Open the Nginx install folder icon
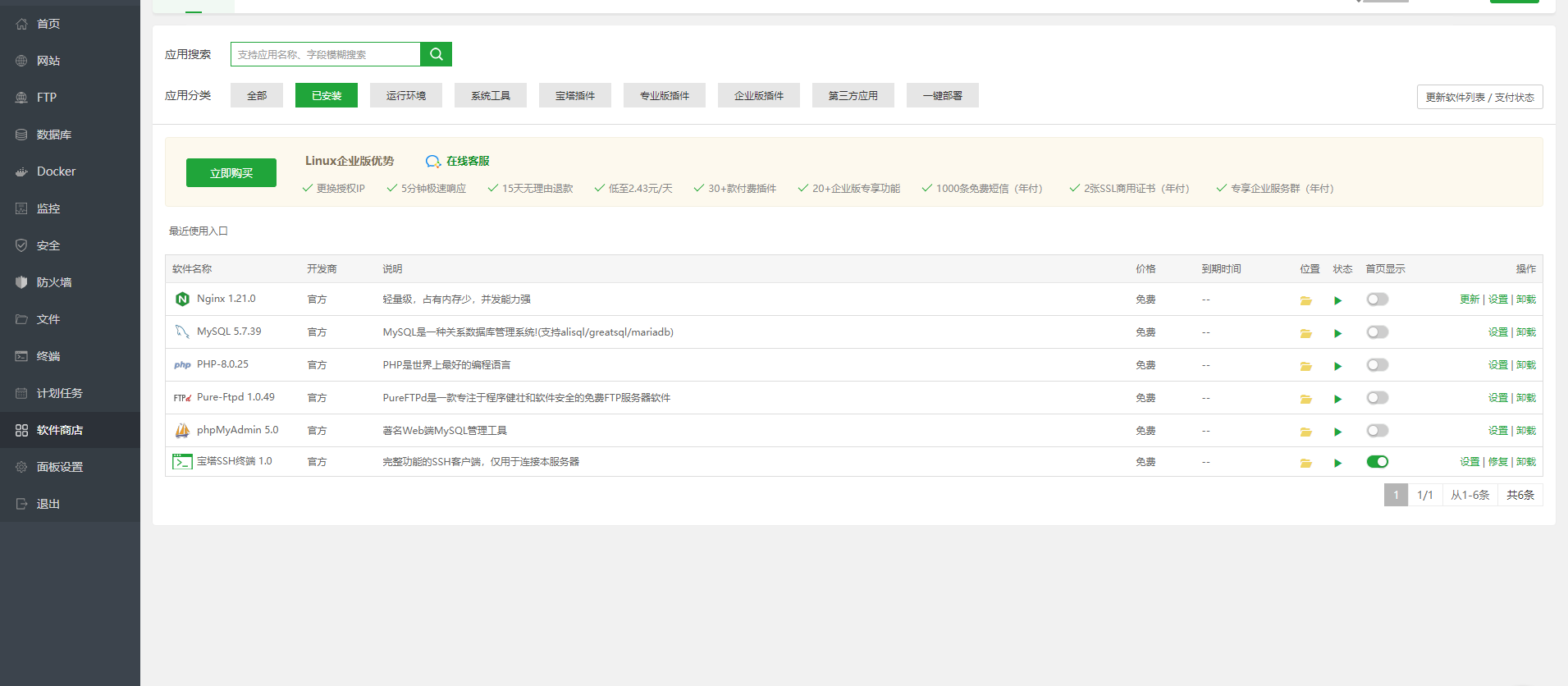Screen dimensions: 1568x686 pos(1305,300)
